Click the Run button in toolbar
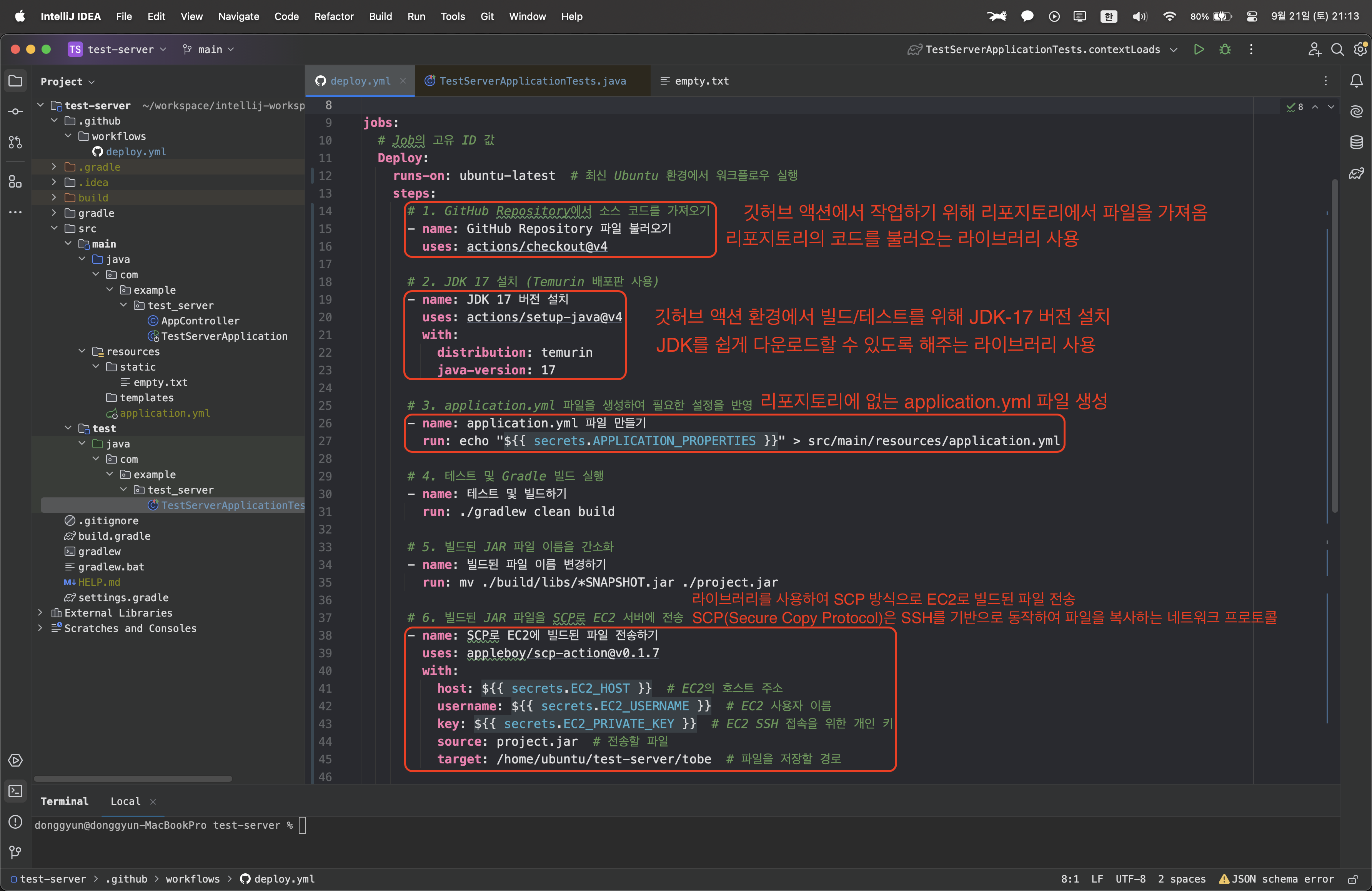This screenshot has height=891, width=1372. click(x=1199, y=50)
